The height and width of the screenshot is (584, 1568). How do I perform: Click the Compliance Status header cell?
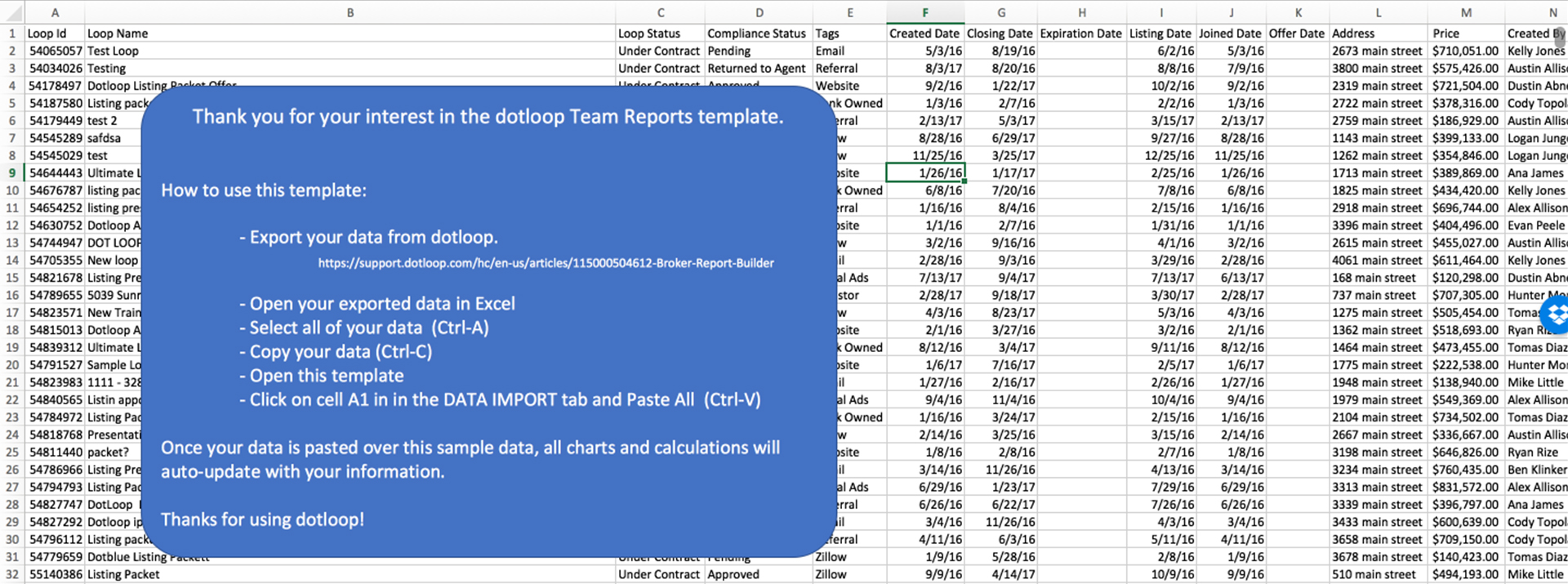tap(759, 33)
